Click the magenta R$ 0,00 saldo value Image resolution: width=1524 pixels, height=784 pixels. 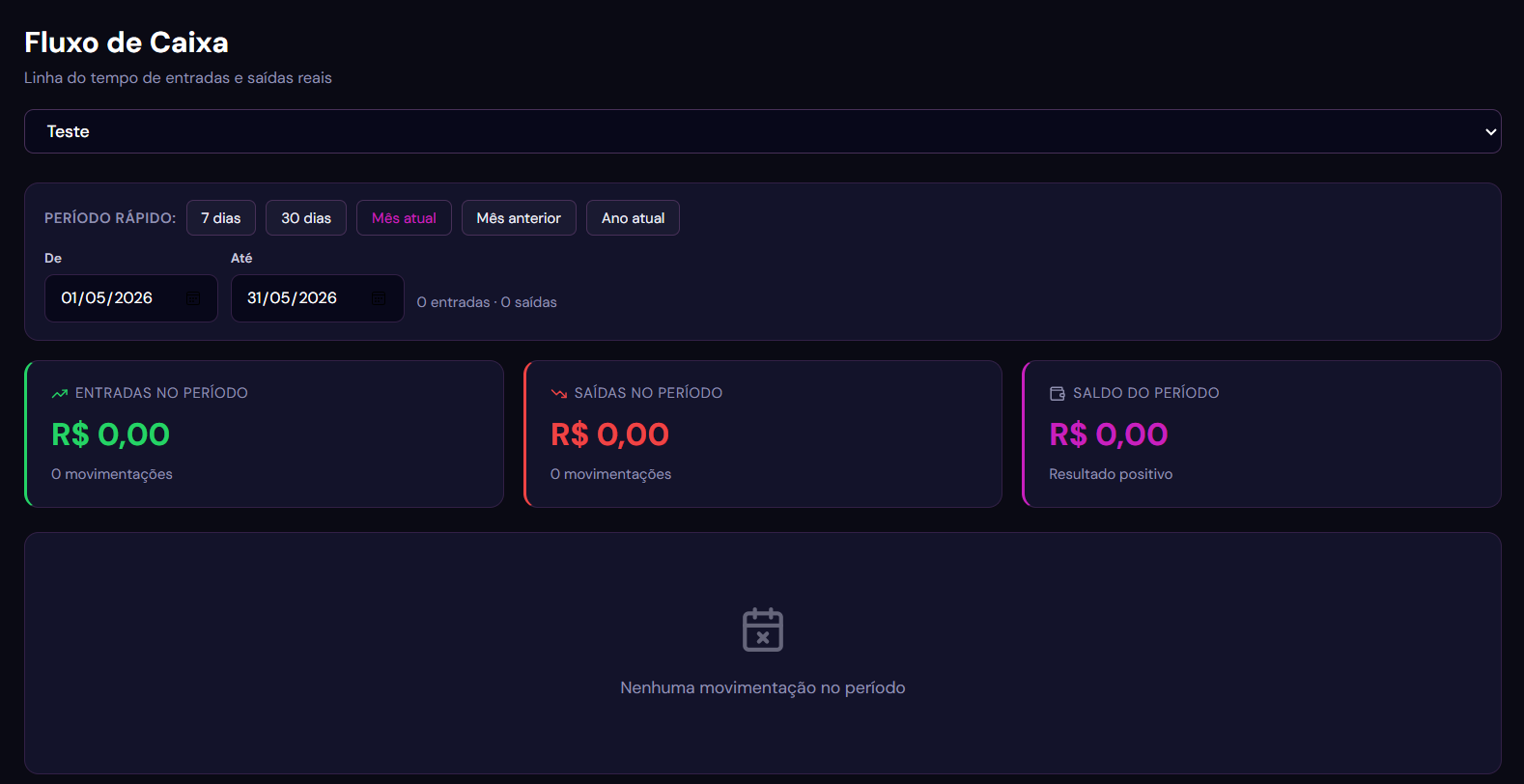click(1109, 434)
